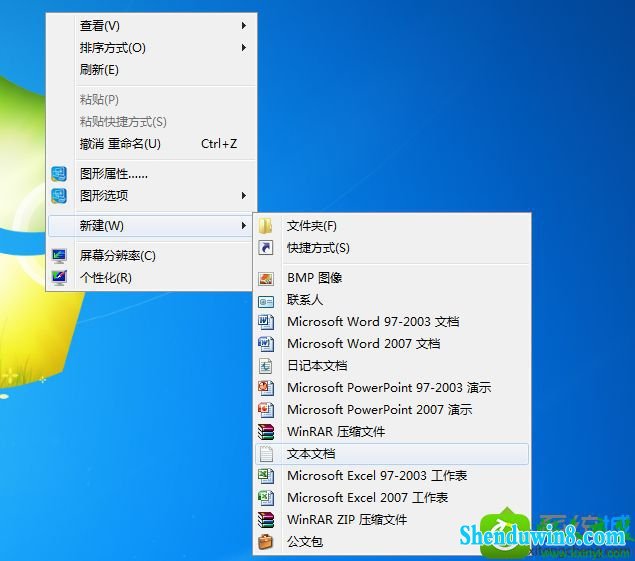Click the PowerPoint 2007 presentation icon

click(x=266, y=410)
